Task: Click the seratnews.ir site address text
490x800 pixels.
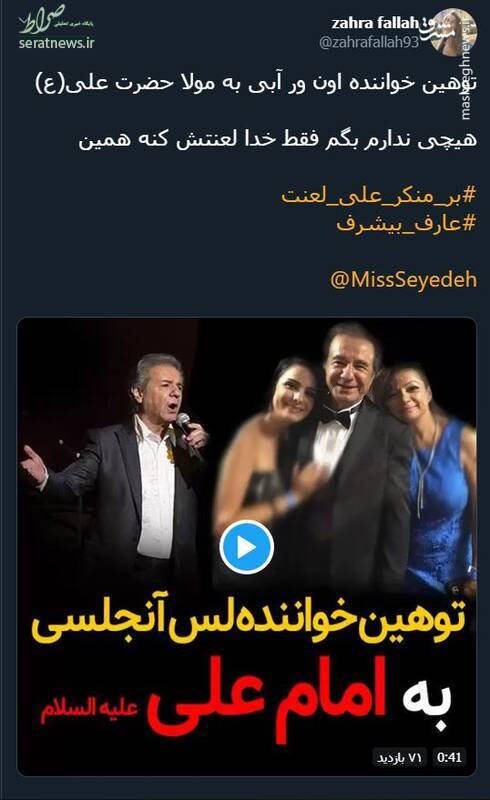Action: 56,43
